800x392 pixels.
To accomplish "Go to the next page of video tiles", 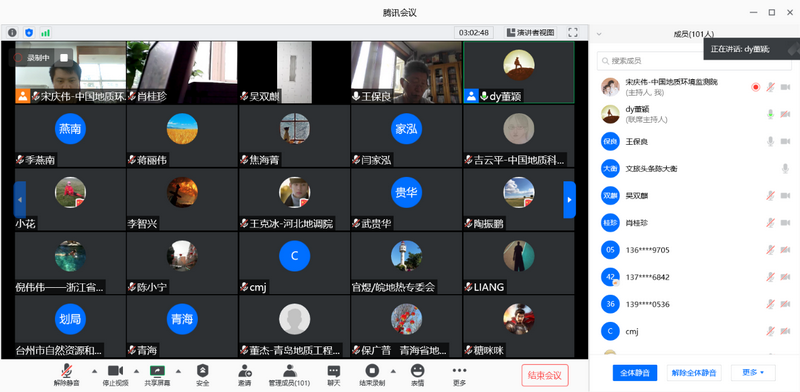I will click(x=569, y=200).
